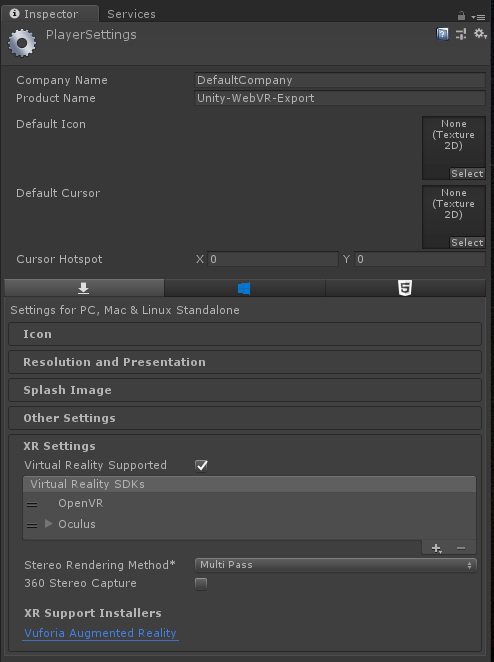Select the Standalone download arrow platform tab
The image size is (494, 662).
pos(84,288)
